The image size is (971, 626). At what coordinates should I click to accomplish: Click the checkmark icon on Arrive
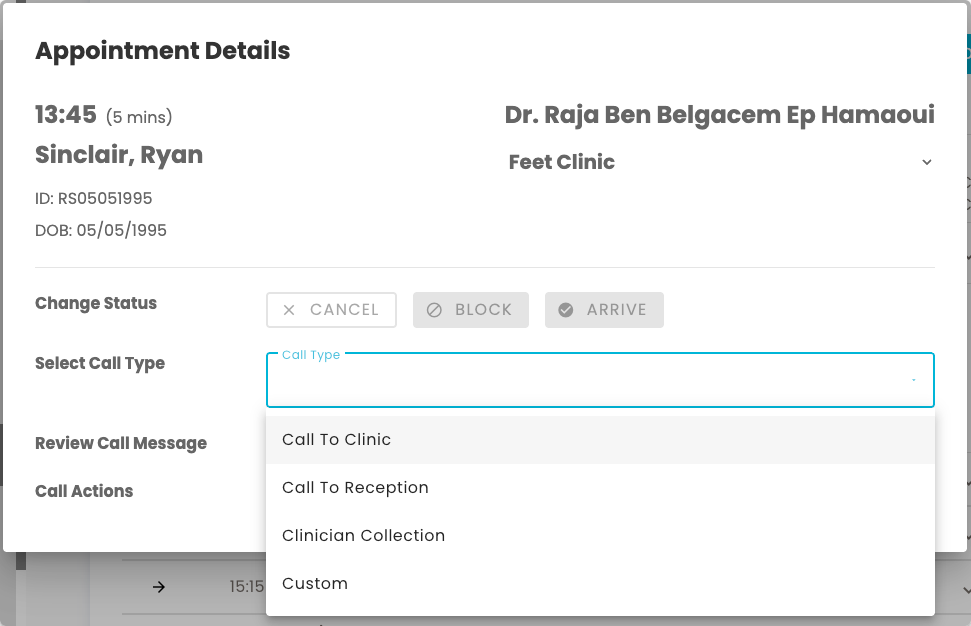tap(566, 310)
